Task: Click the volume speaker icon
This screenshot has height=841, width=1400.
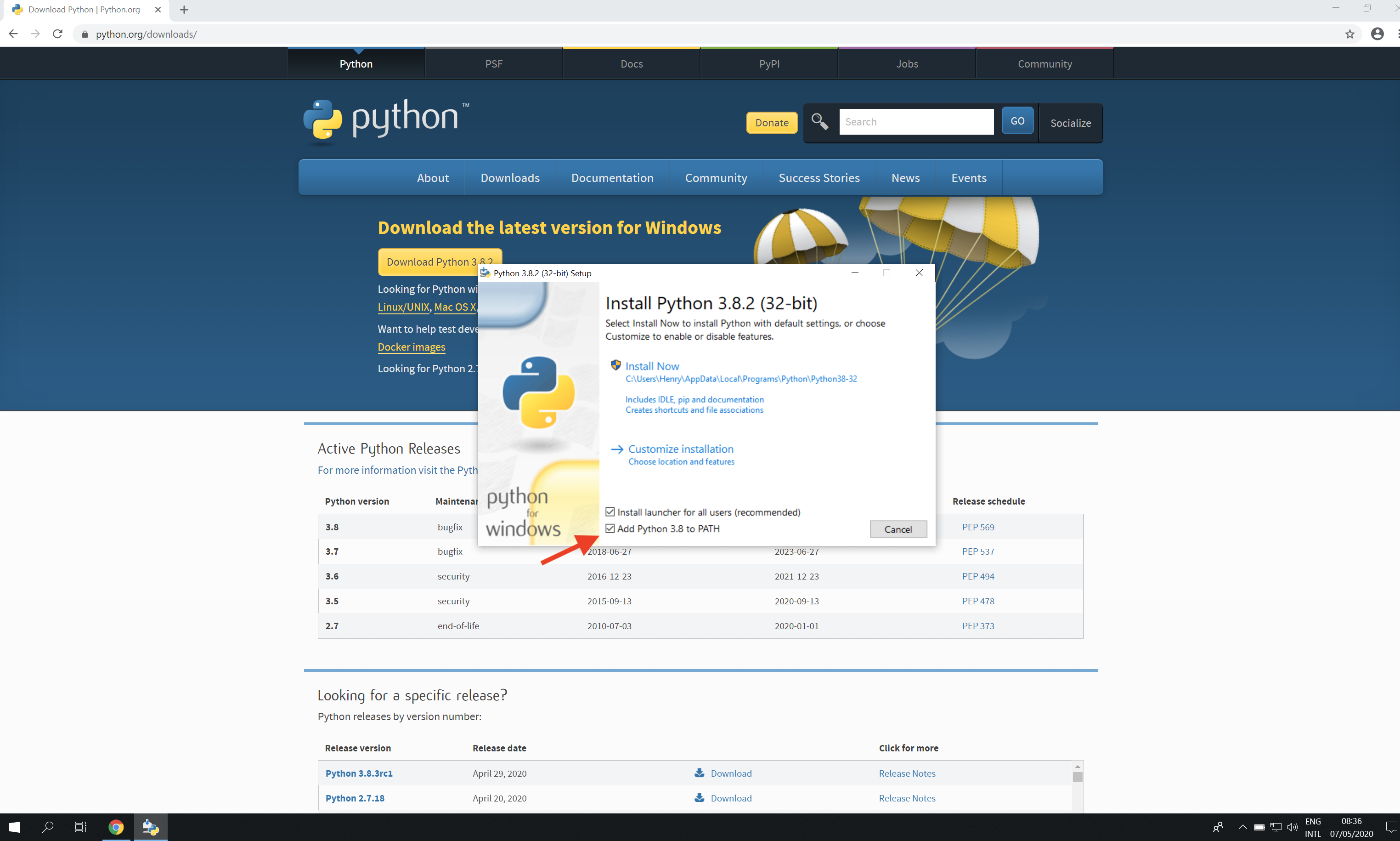Action: (x=1293, y=827)
